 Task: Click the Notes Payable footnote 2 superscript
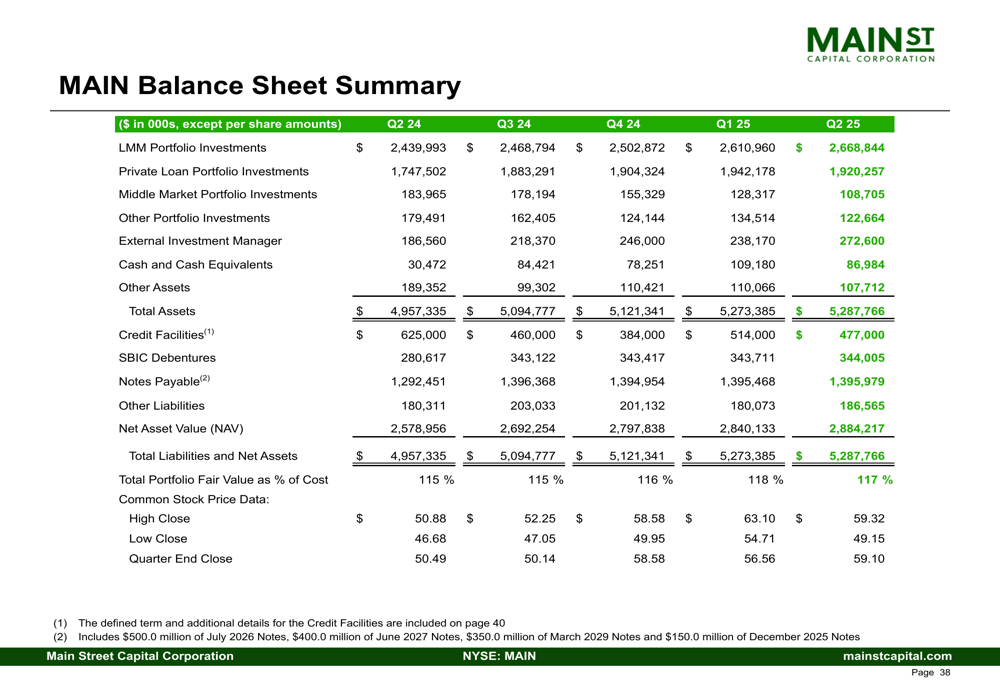(205, 378)
